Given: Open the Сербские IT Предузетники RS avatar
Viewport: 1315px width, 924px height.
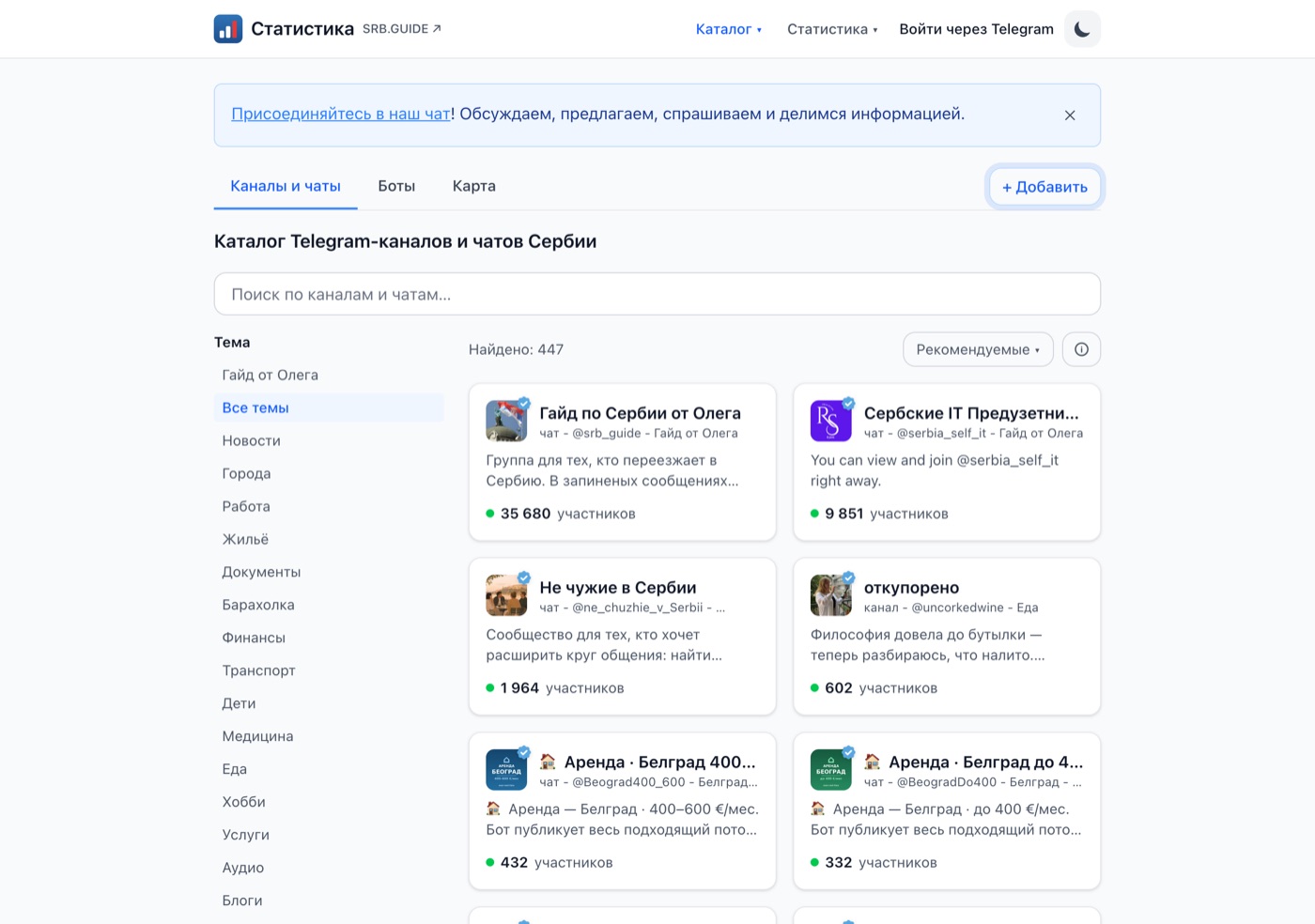Looking at the screenshot, I should coord(831,421).
